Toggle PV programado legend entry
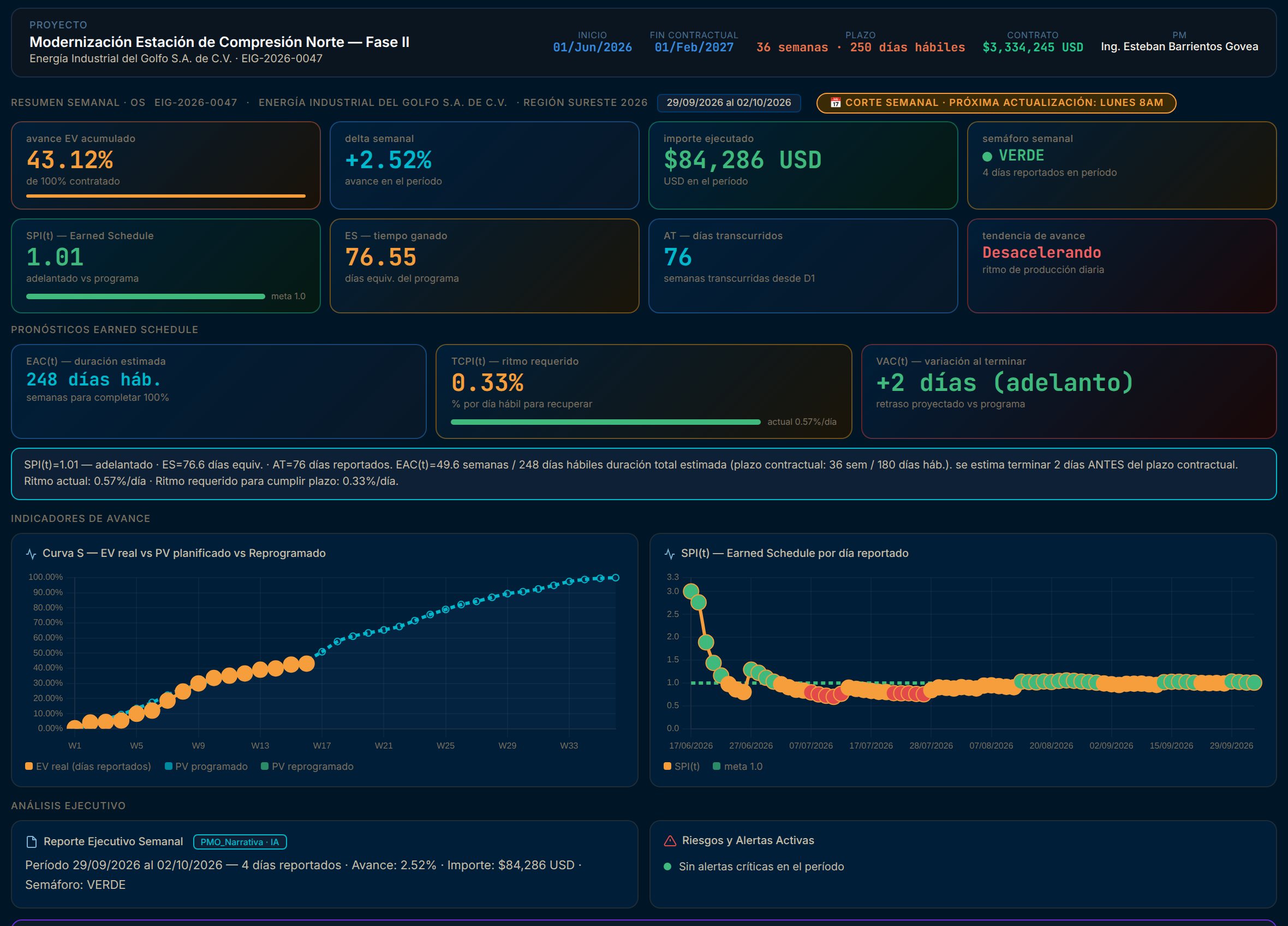Image resolution: width=1288 pixels, height=926 pixels. (206, 767)
